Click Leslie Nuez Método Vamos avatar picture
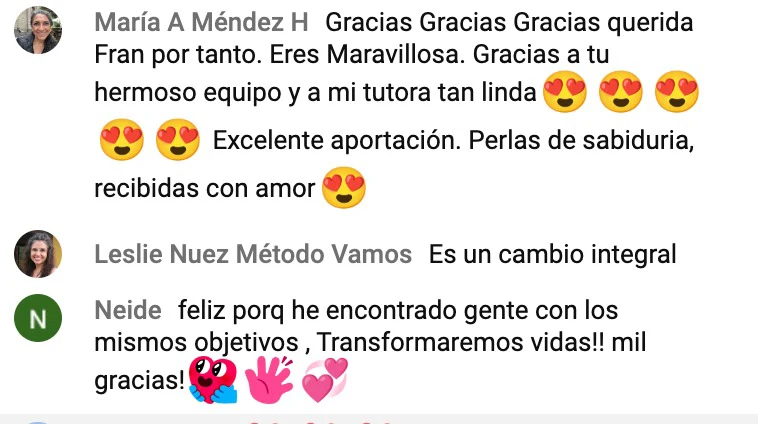 (x=38, y=254)
